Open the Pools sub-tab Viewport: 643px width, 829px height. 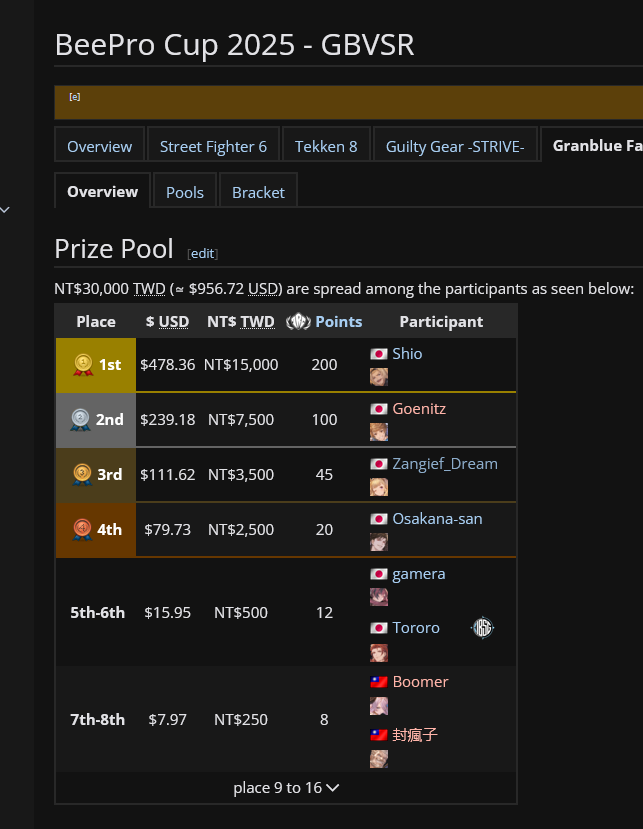click(185, 192)
